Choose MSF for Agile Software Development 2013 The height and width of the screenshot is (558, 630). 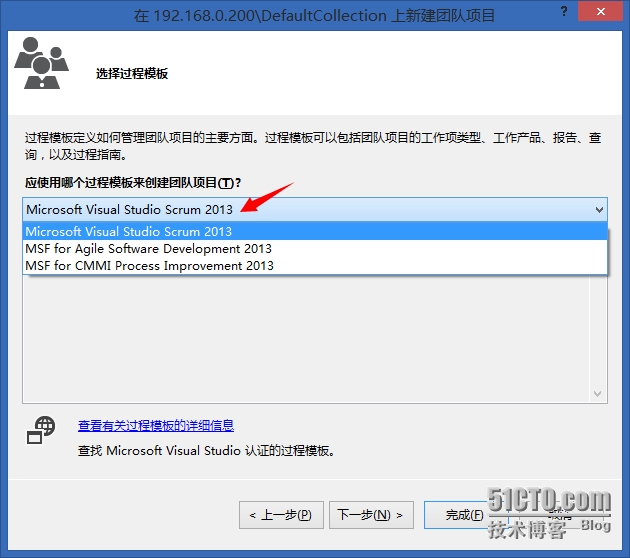click(x=315, y=249)
